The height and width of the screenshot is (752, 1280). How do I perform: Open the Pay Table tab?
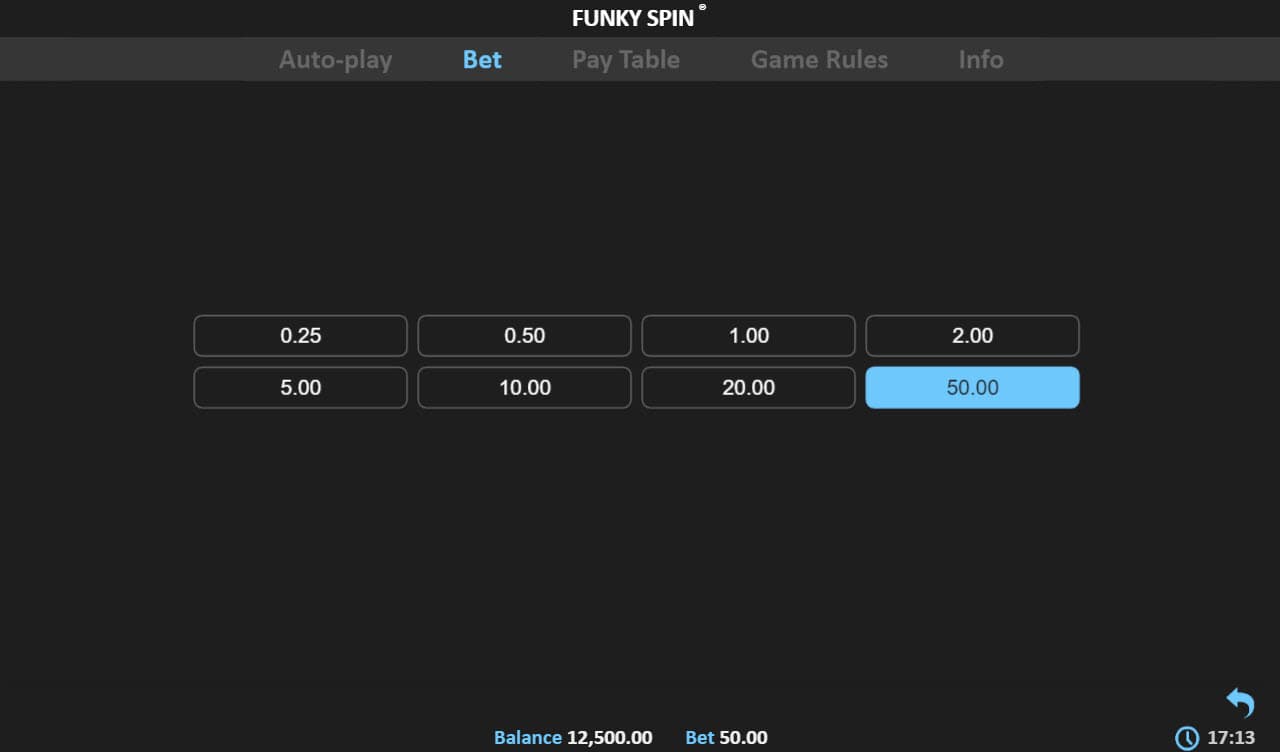point(625,60)
